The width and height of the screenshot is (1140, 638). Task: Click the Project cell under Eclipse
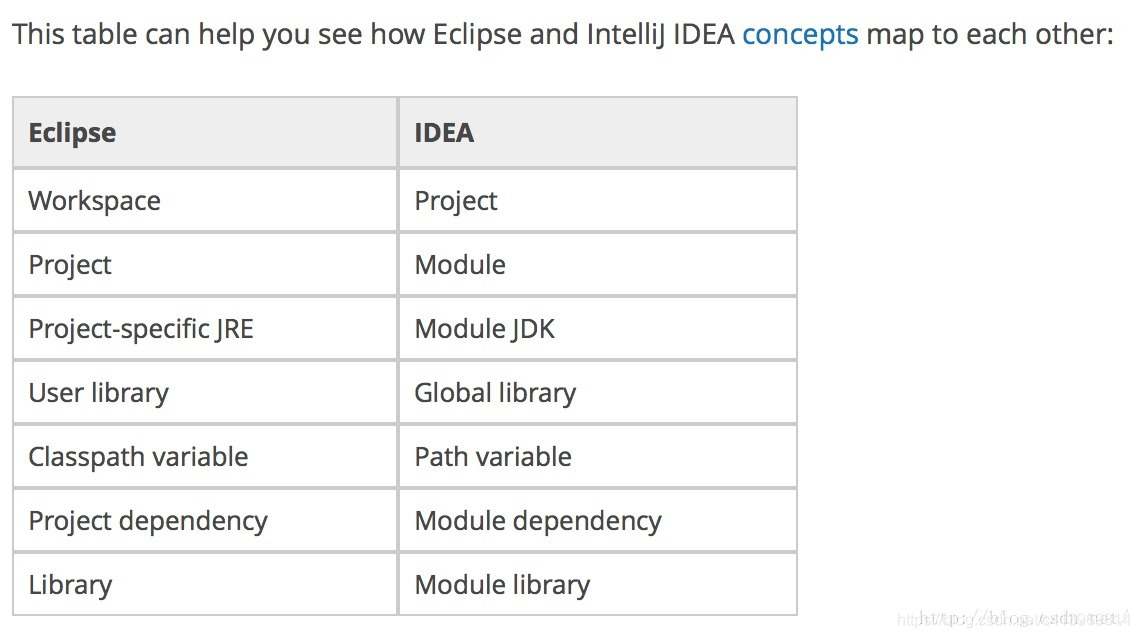pyautogui.click(x=205, y=265)
